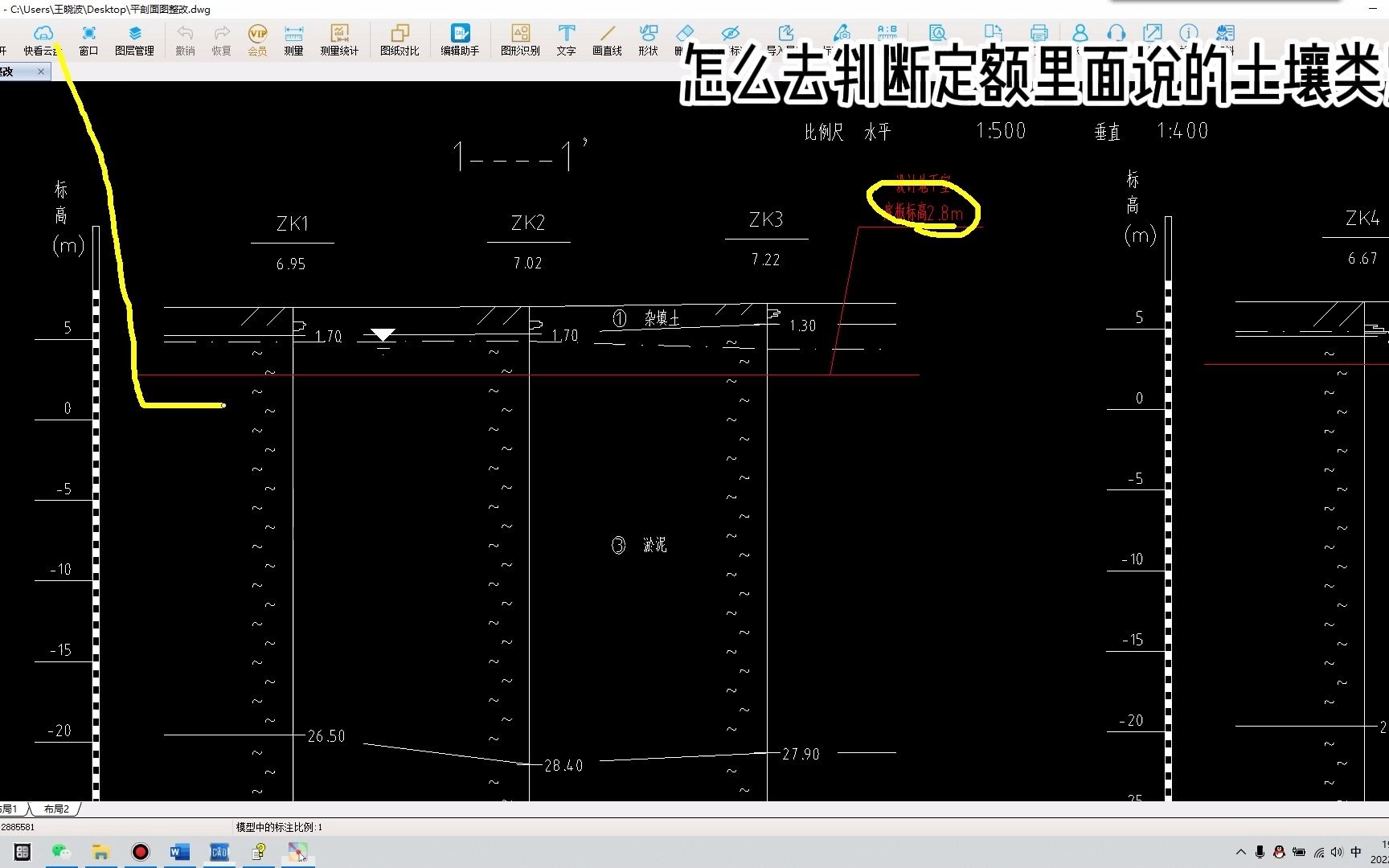
Task: Click the find text magnifier icon
Action: 937,33
